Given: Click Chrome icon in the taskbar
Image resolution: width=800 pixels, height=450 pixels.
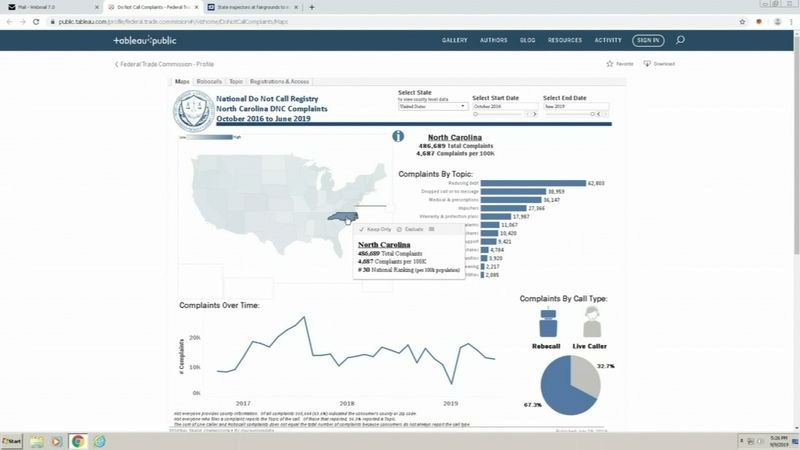Looking at the screenshot, I should (78, 441).
